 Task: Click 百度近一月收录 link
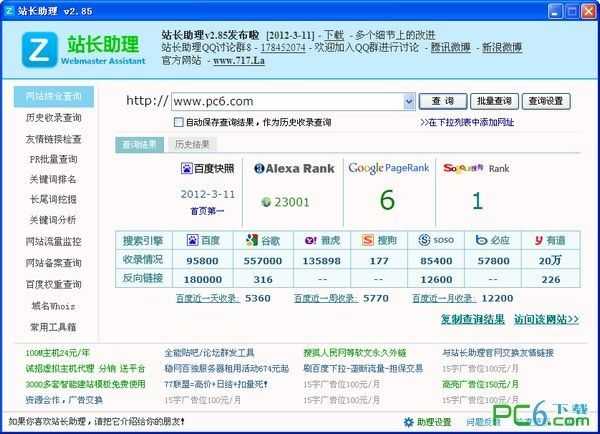pos(444,298)
